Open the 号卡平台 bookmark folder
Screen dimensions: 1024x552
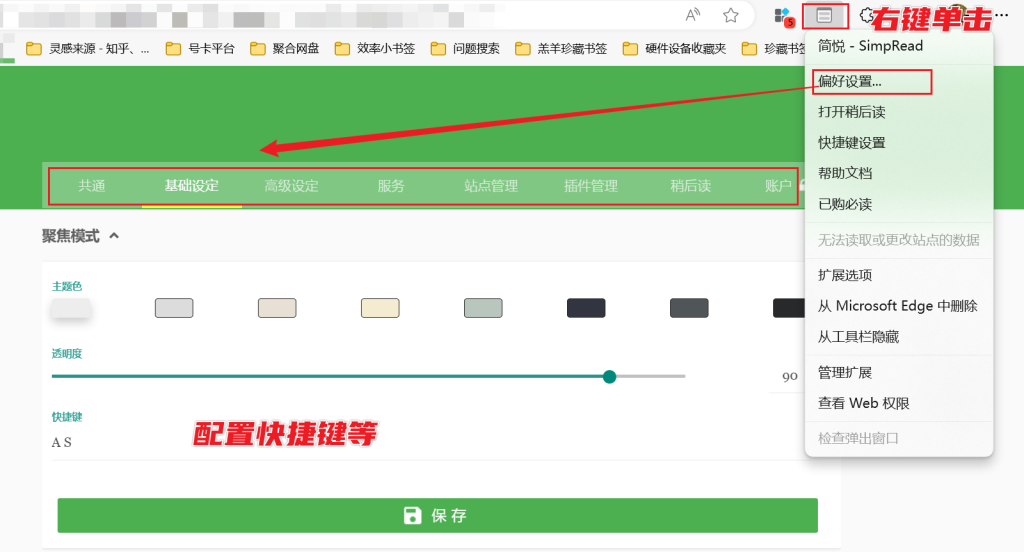(x=200, y=48)
